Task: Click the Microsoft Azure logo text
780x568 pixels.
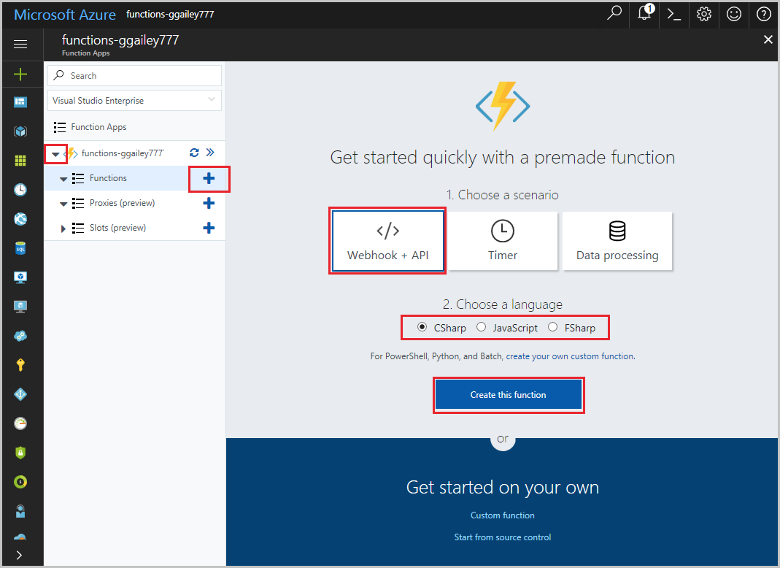Action: [x=65, y=14]
